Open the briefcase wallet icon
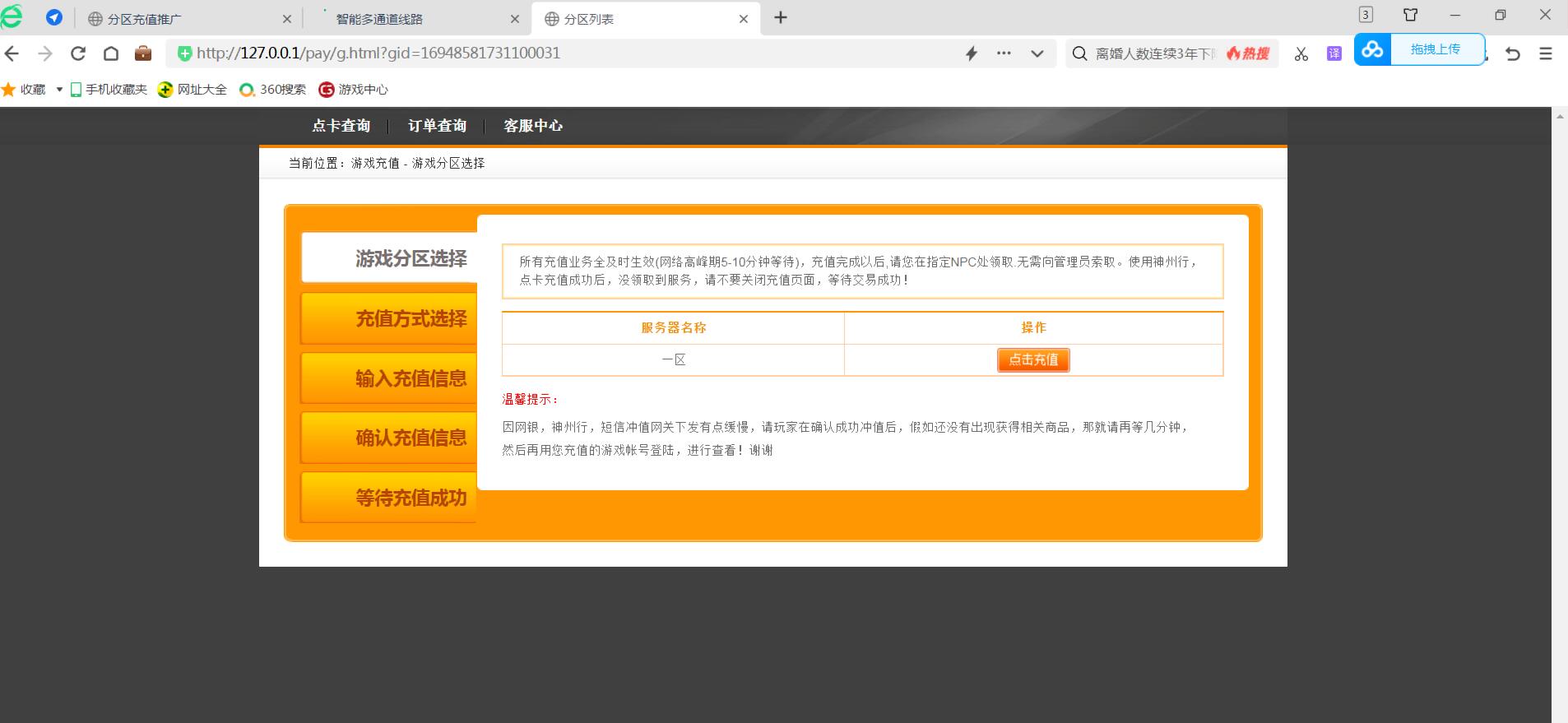Image resolution: width=1568 pixels, height=723 pixels. coord(143,53)
